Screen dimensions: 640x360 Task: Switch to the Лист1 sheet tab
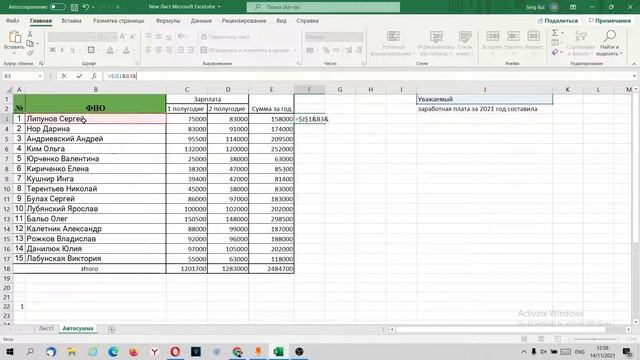tap(46, 329)
